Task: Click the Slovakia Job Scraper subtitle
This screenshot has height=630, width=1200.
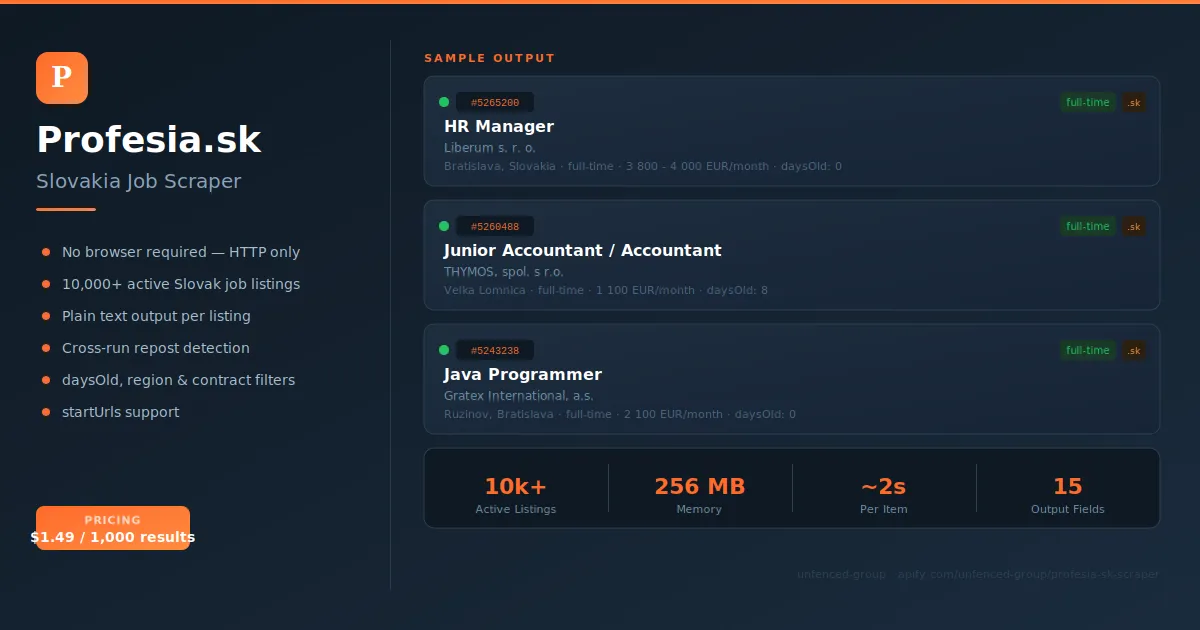Action: click(139, 181)
